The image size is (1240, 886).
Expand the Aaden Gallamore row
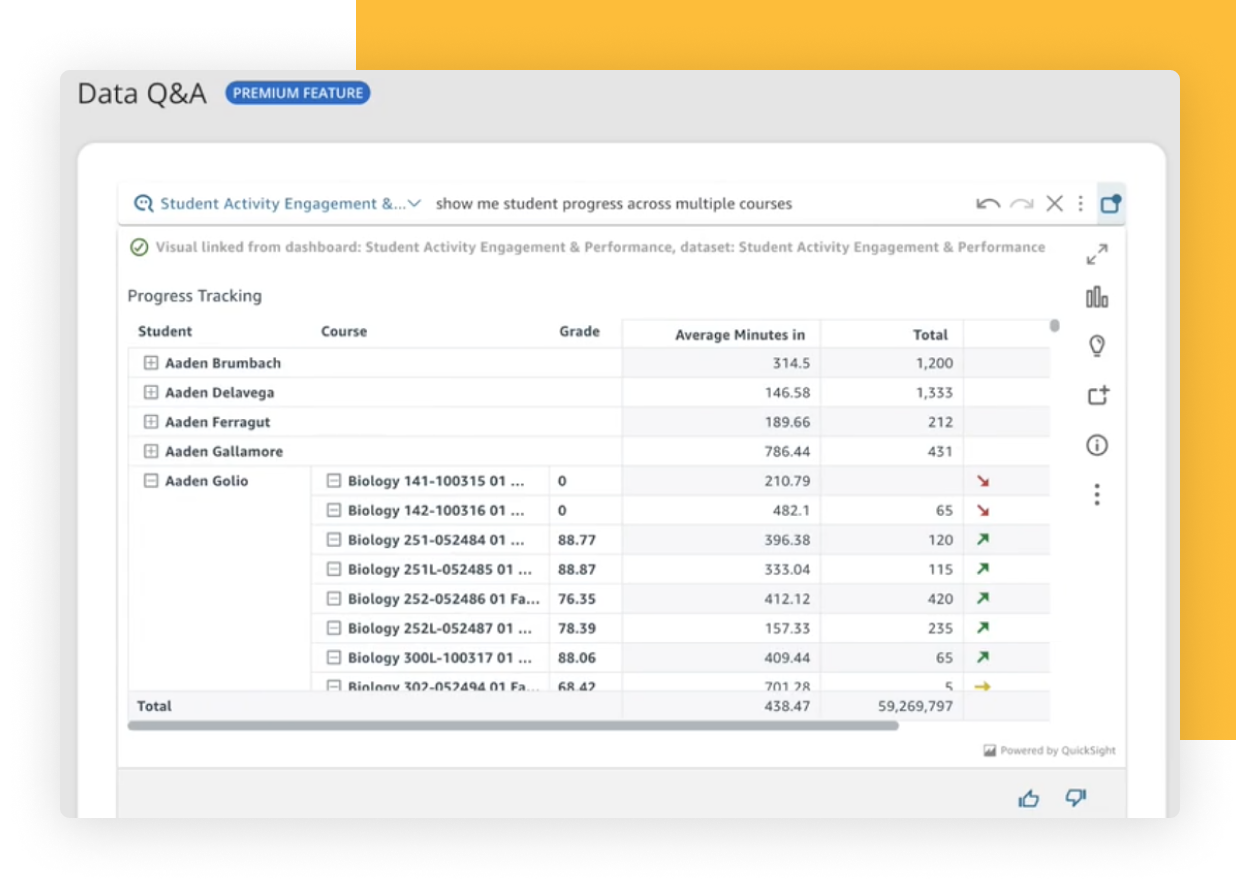(151, 452)
